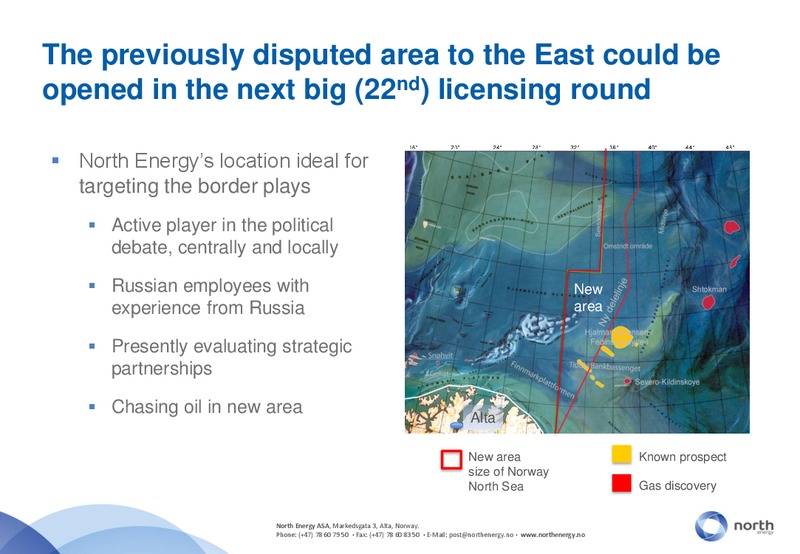Click the 'Finnmarkplattformen' map label
Screen dimensions: 800x554
(543, 380)
